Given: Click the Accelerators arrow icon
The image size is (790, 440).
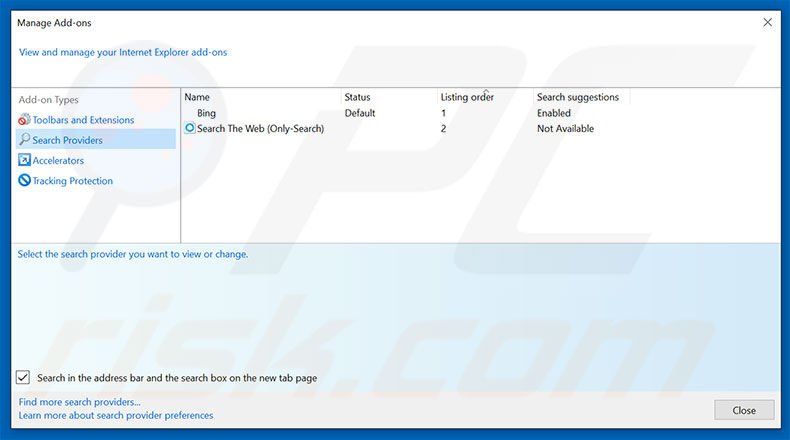Looking at the screenshot, I should coord(24,160).
